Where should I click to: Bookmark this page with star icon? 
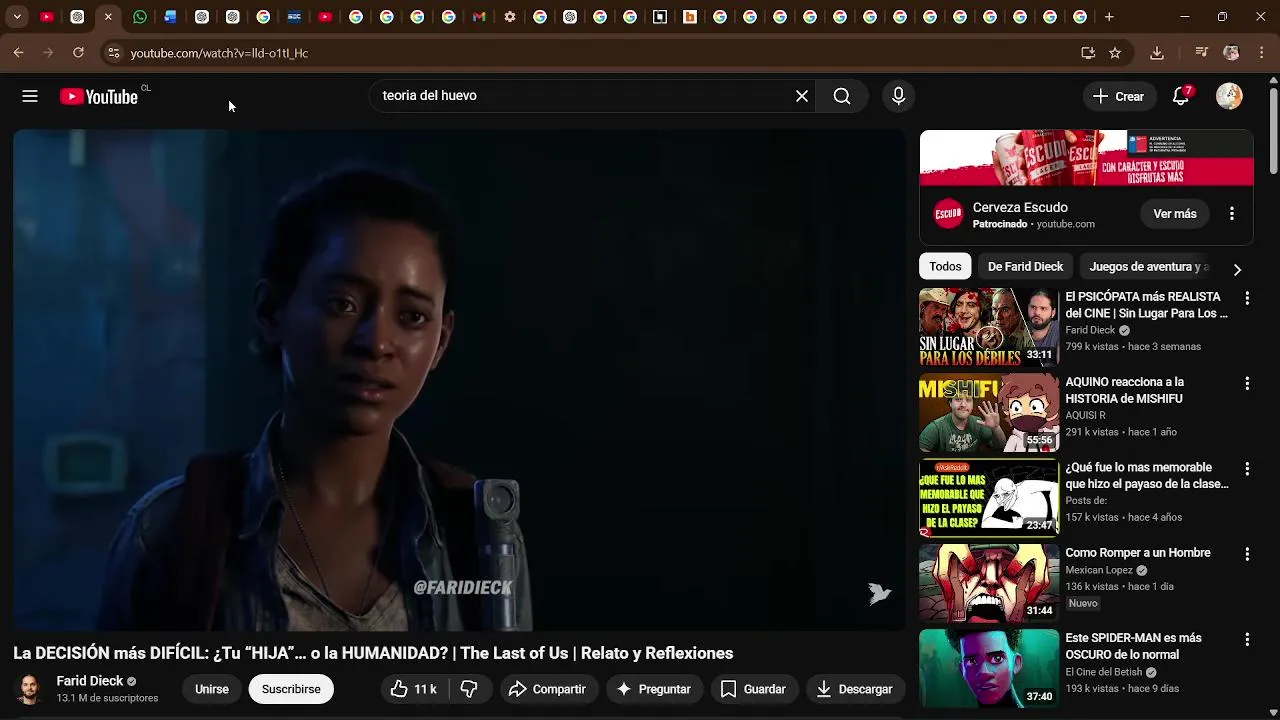point(1115,53)
